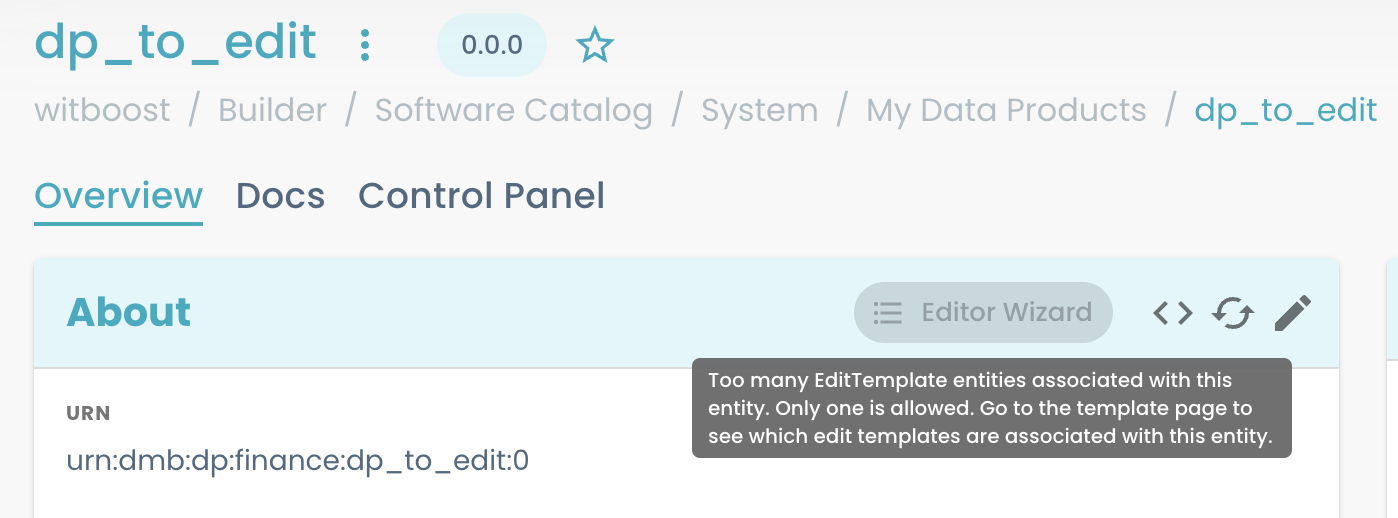Click the dp_to_edit breadcrumb item

coord(1285,110)
